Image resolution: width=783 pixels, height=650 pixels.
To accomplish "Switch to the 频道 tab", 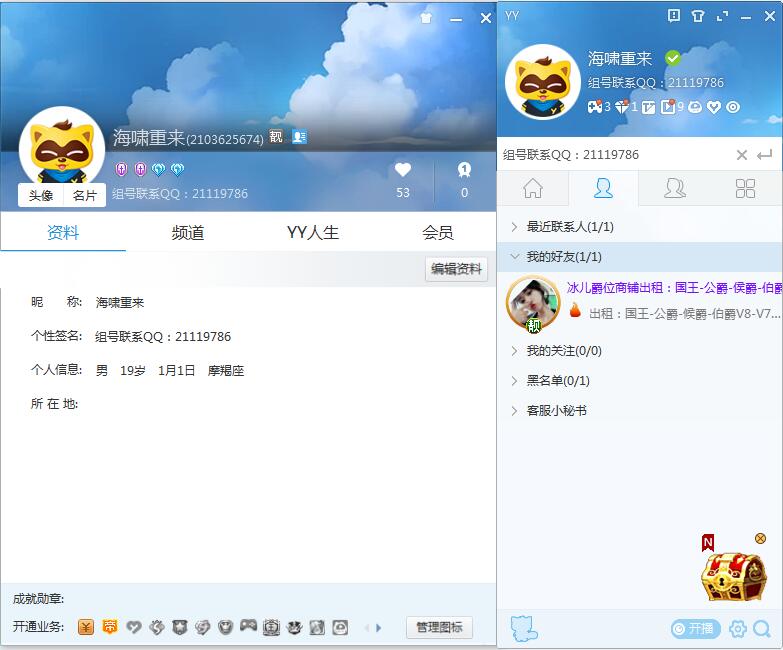I will (x=188, y=232).
